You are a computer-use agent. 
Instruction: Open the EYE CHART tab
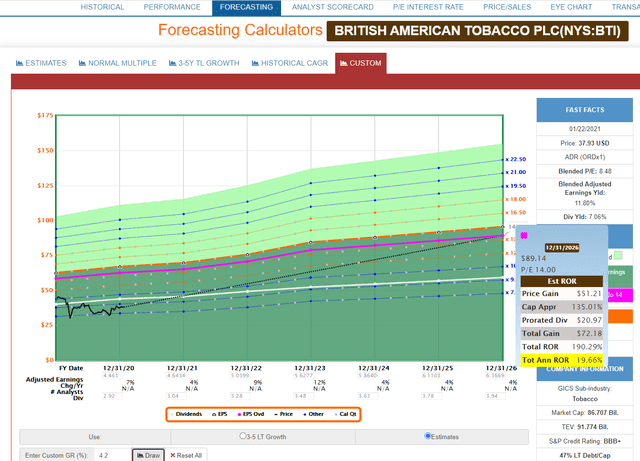(571, 7)
